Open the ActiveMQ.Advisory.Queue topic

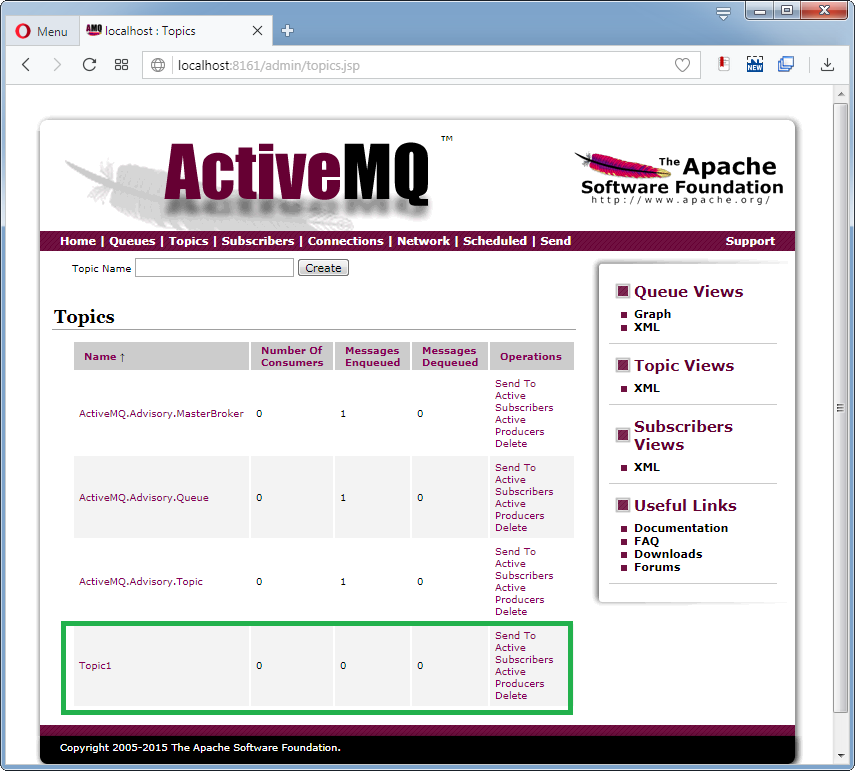coord(144,498)
